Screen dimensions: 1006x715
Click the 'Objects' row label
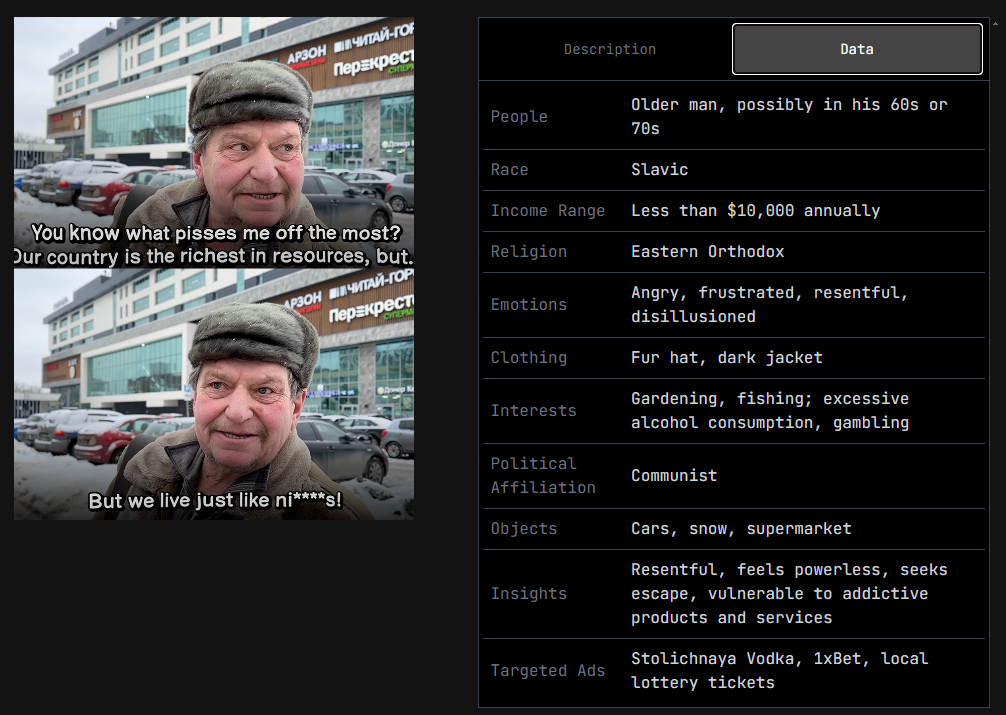[524, 529]
